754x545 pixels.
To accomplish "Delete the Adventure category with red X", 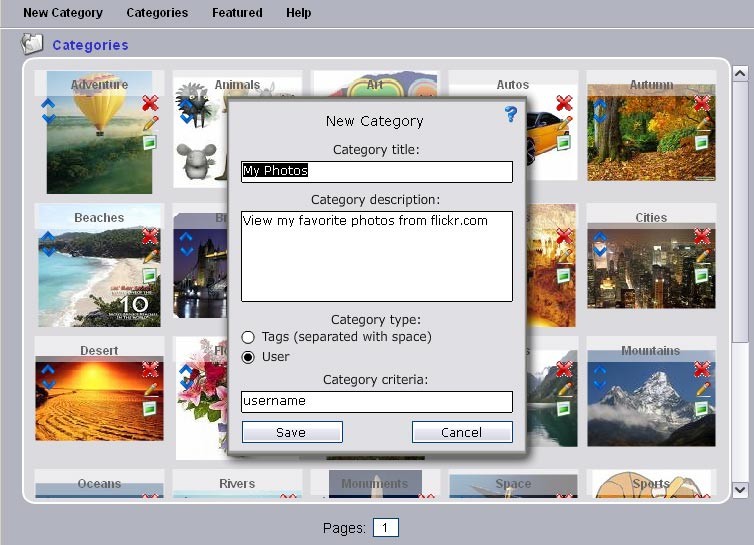I will 150,103.
